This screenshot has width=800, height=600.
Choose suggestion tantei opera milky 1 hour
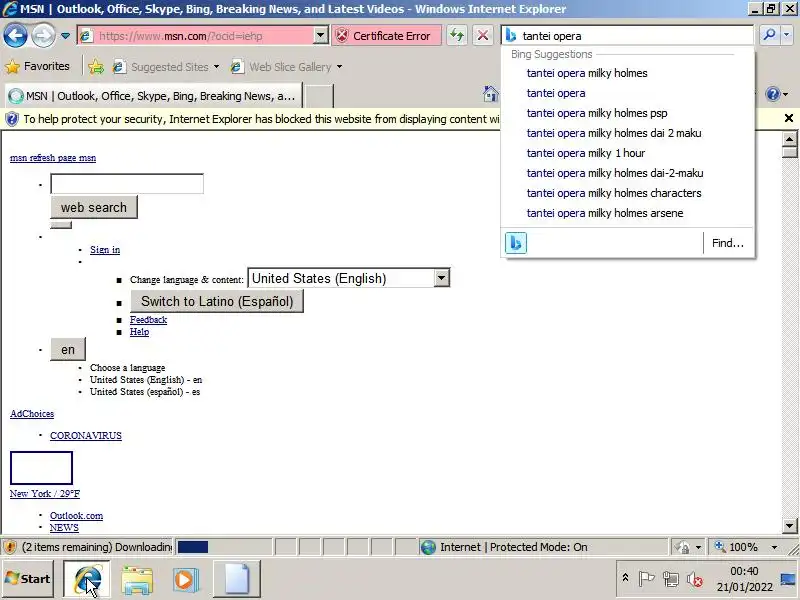[x=586, y=153]
